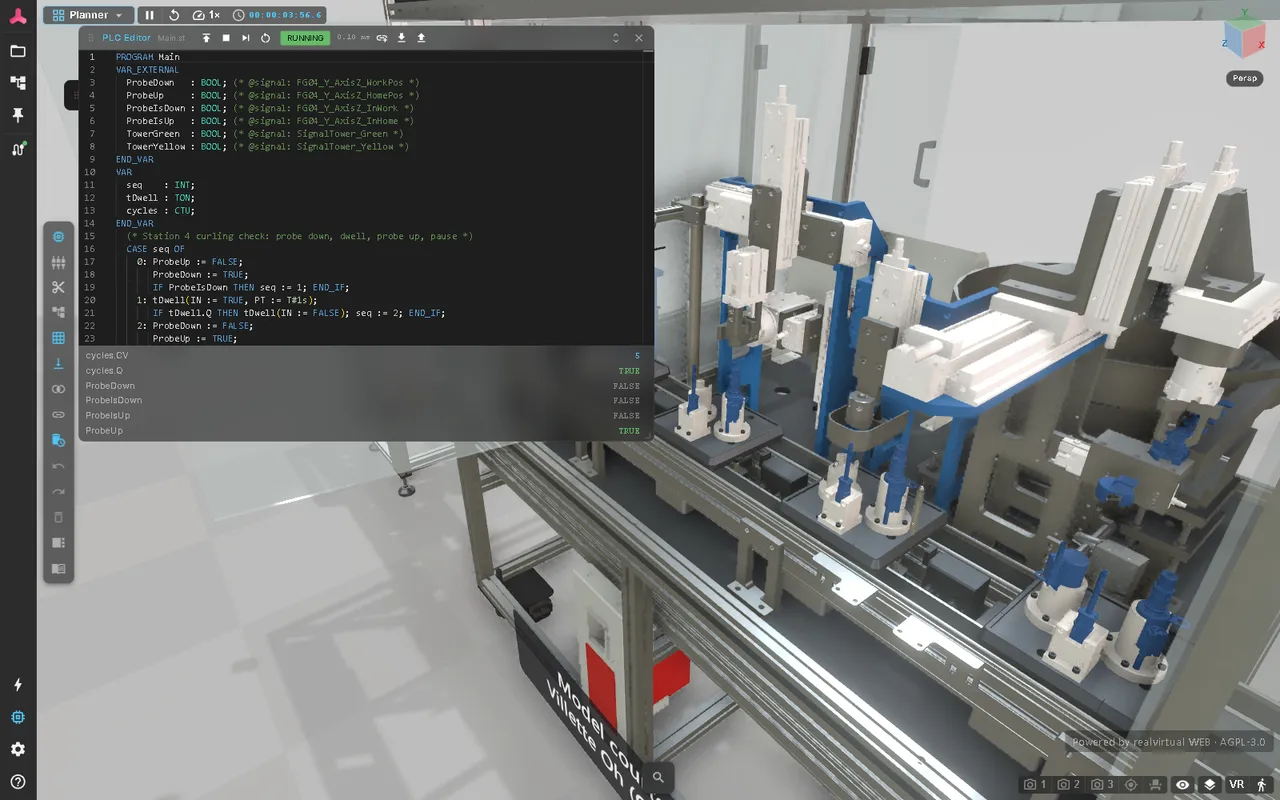Change the 1x simulation speed
The height and width of the screenshot is (800, 1280).
pos(206,15)
